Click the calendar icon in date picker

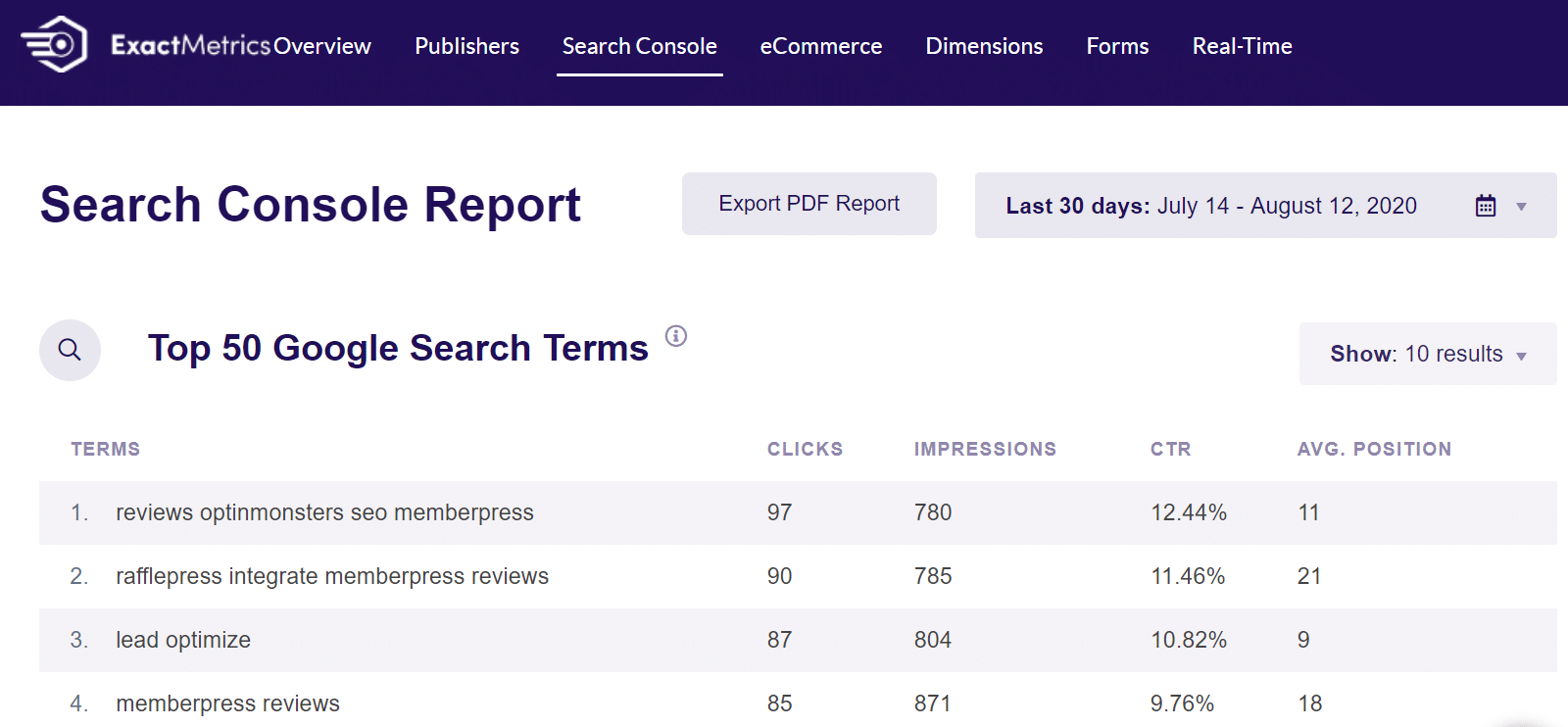tap(1486, 206)
